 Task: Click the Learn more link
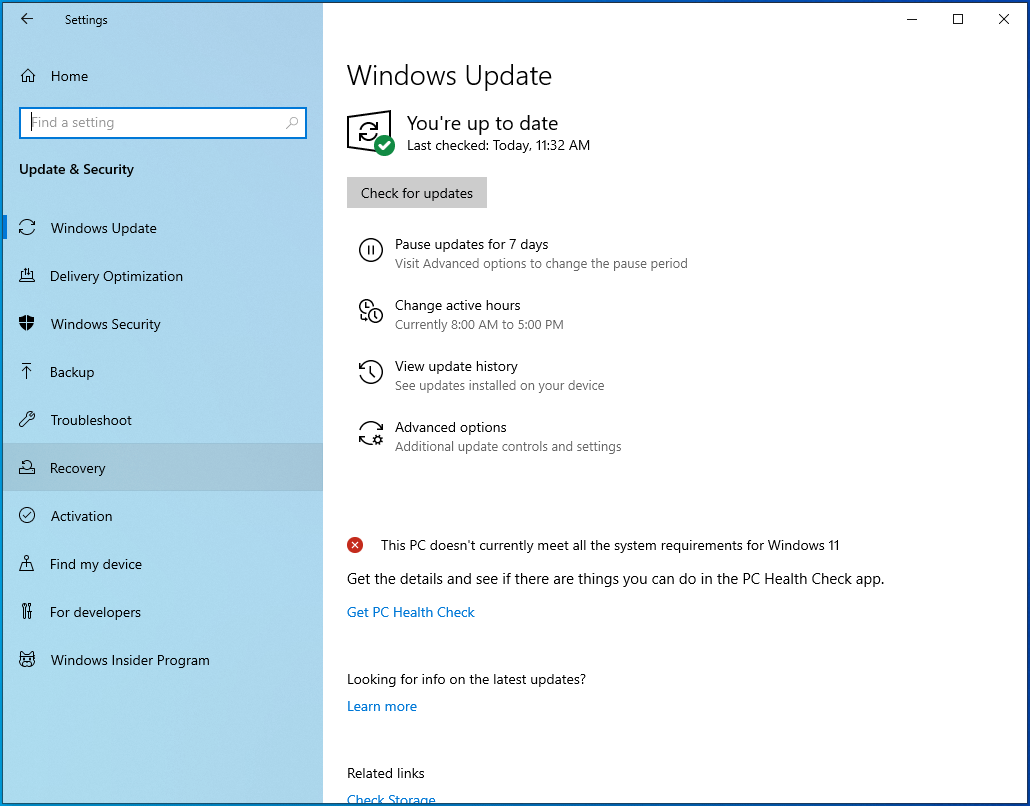382,706
